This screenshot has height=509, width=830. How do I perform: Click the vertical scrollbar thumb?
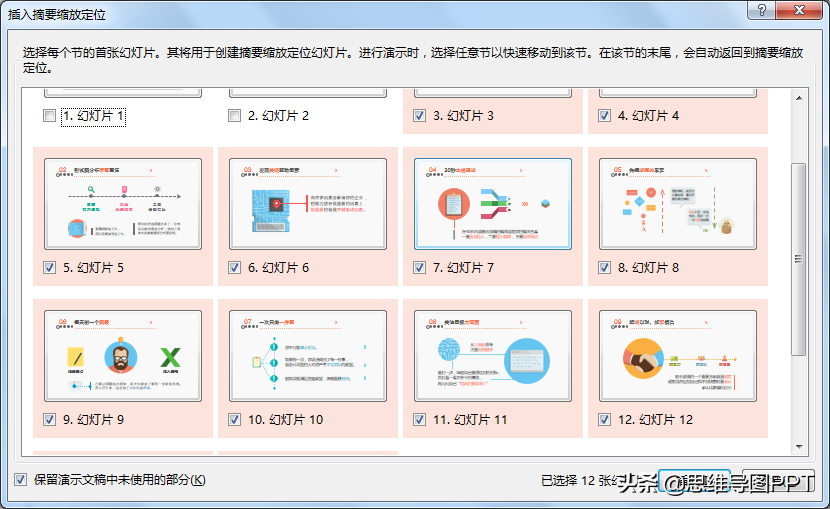(x=799, y=259)
